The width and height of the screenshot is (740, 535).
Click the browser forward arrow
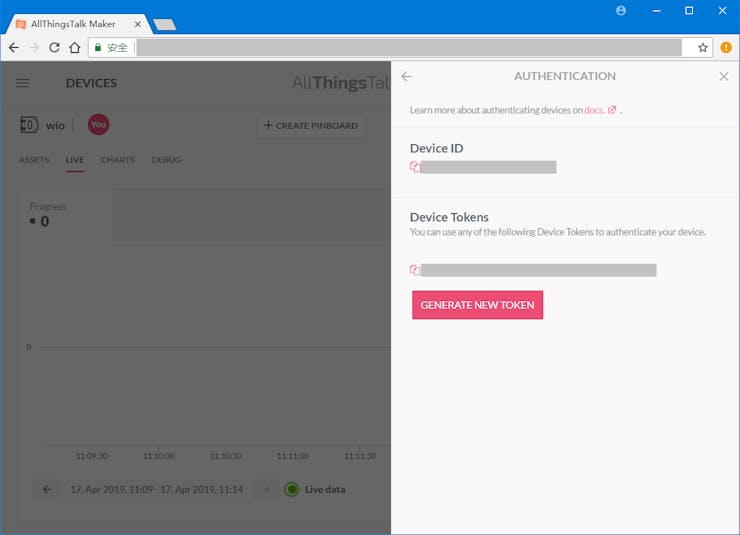tap(34, 48)
